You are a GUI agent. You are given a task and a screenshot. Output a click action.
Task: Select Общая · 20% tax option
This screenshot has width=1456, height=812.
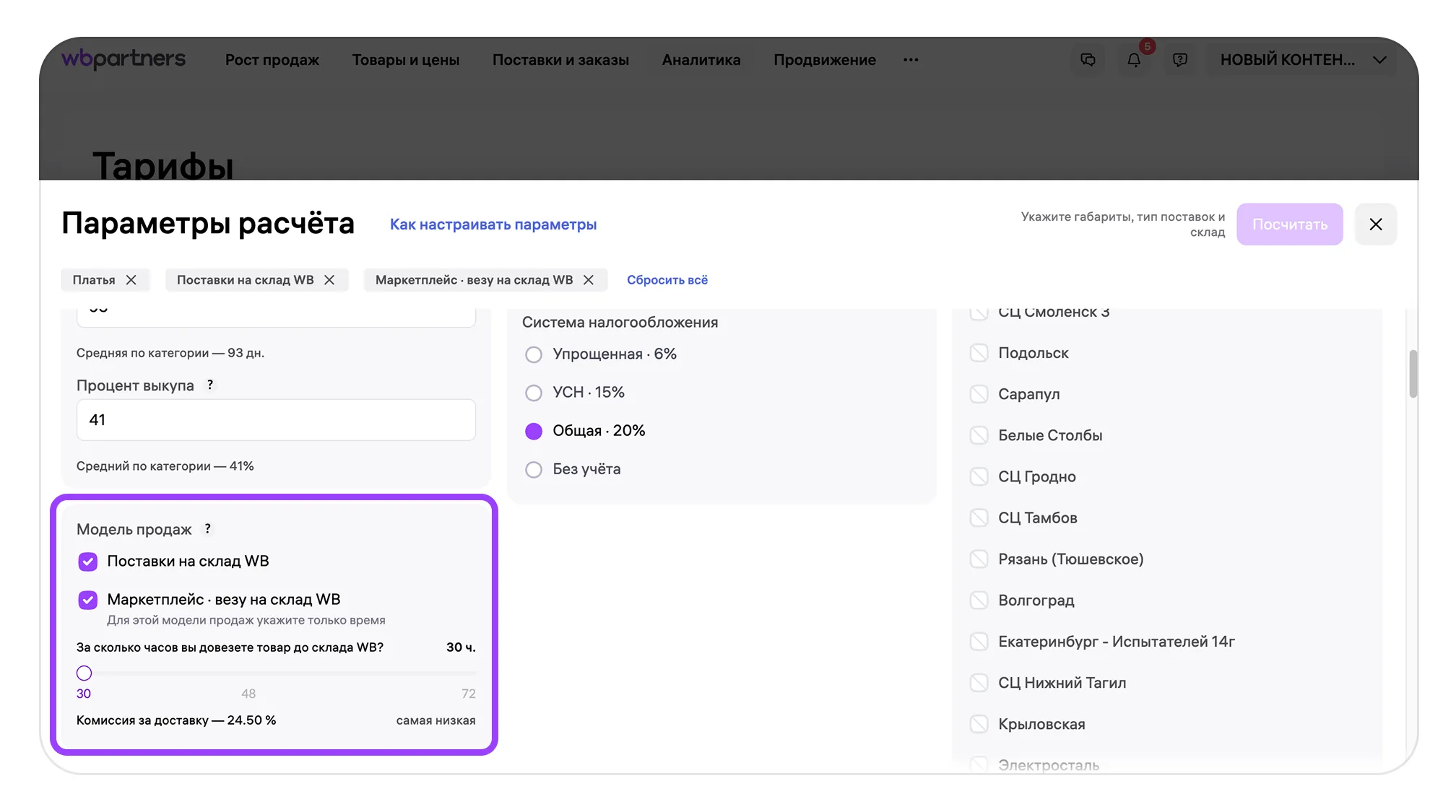(534, 431)
